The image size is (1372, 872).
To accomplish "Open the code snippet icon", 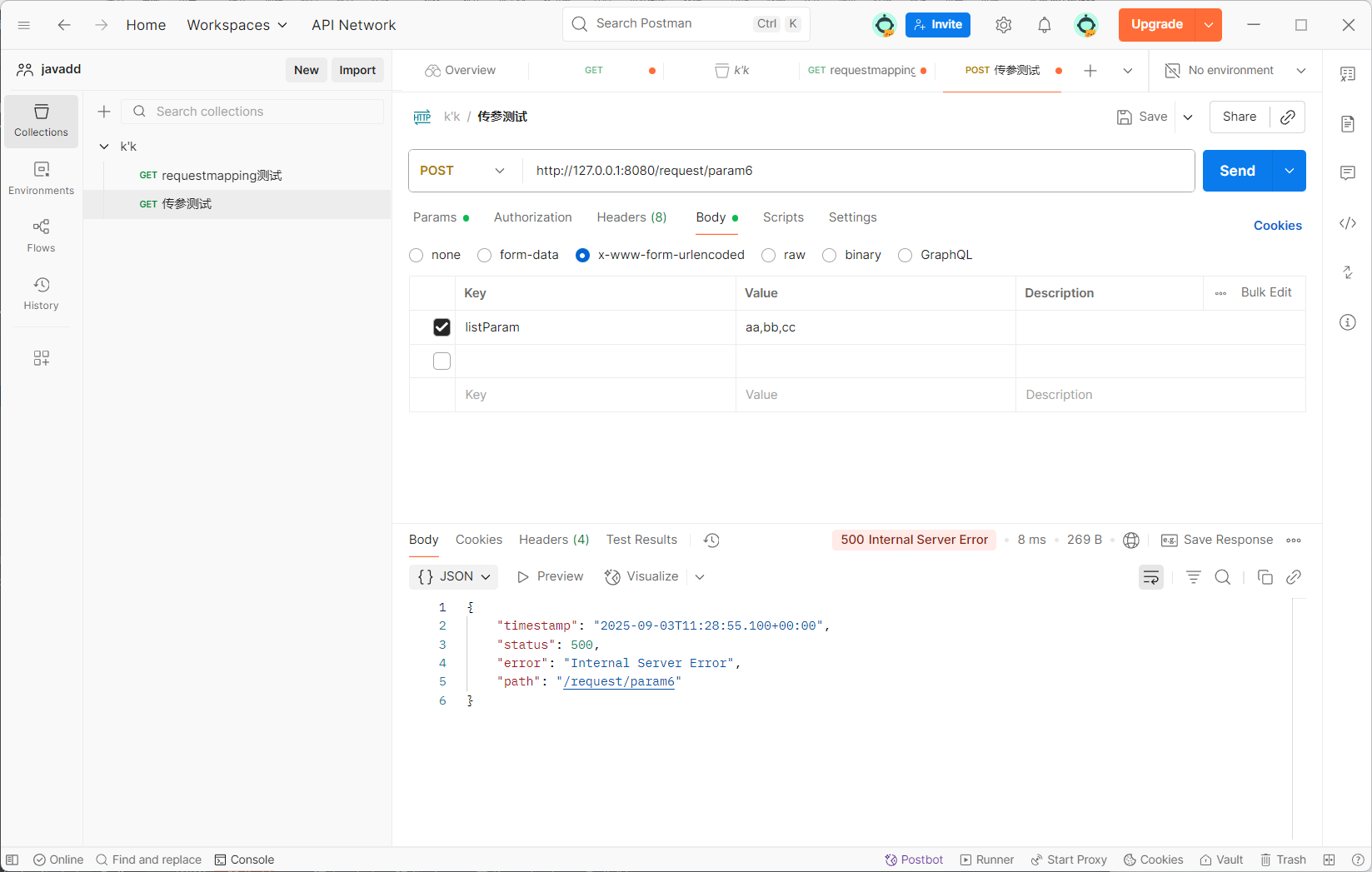I will [x=1348, y=223].
